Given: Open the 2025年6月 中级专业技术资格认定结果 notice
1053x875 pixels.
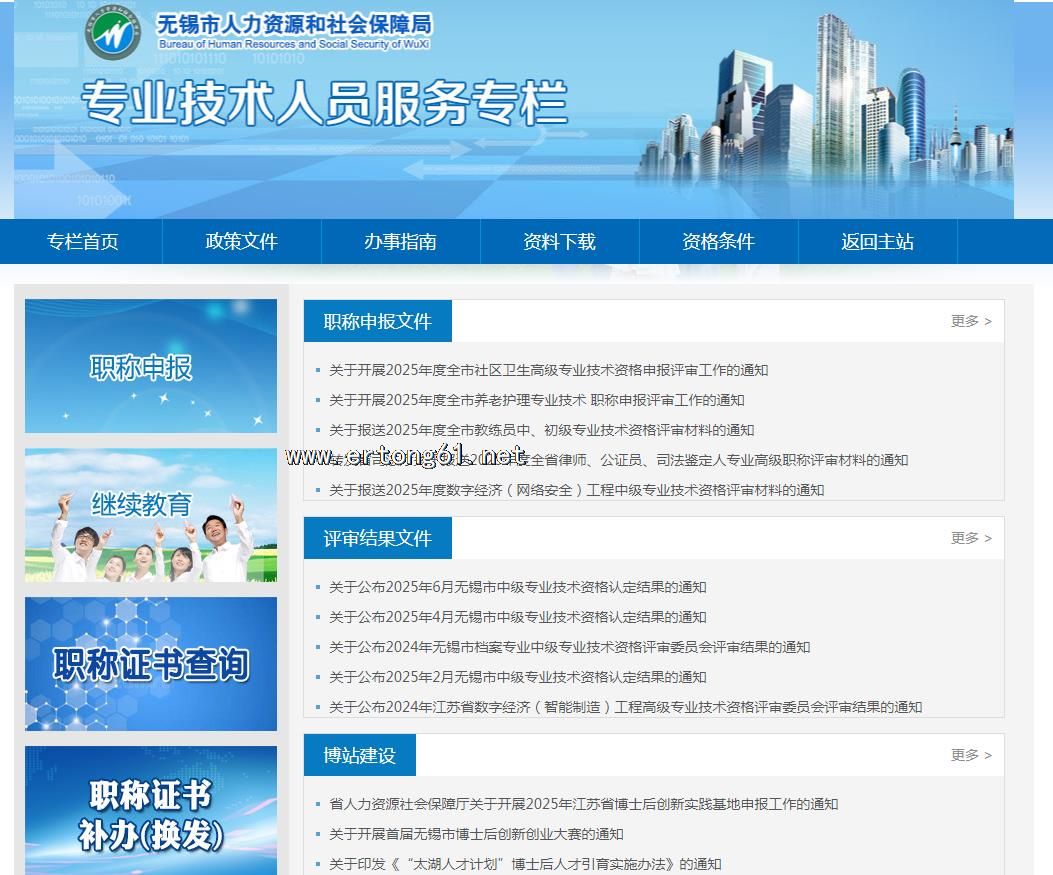Looking at the screenshot, I should tap(517, 587).
